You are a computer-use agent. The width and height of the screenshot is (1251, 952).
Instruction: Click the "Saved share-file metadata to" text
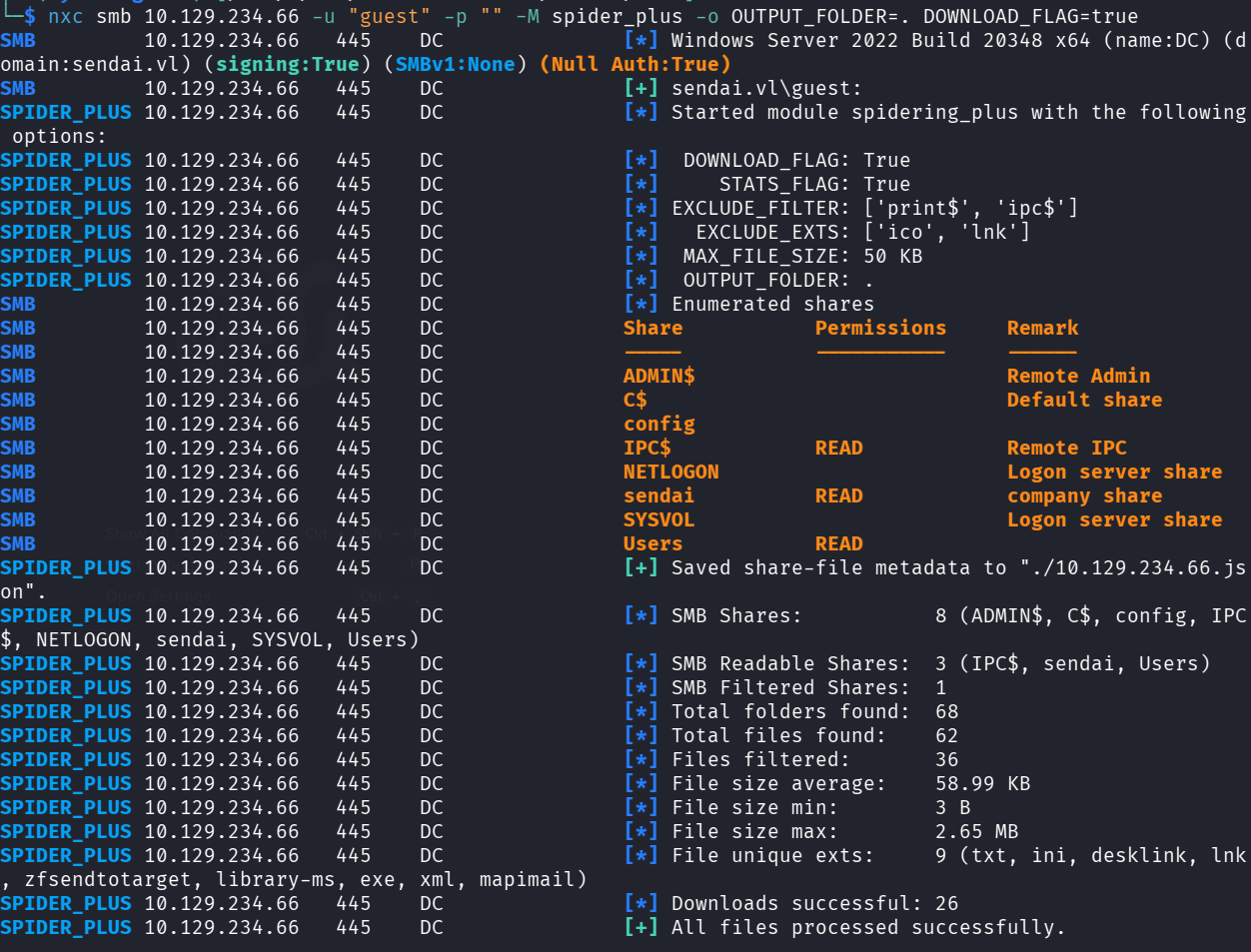(x=839, y=567)
